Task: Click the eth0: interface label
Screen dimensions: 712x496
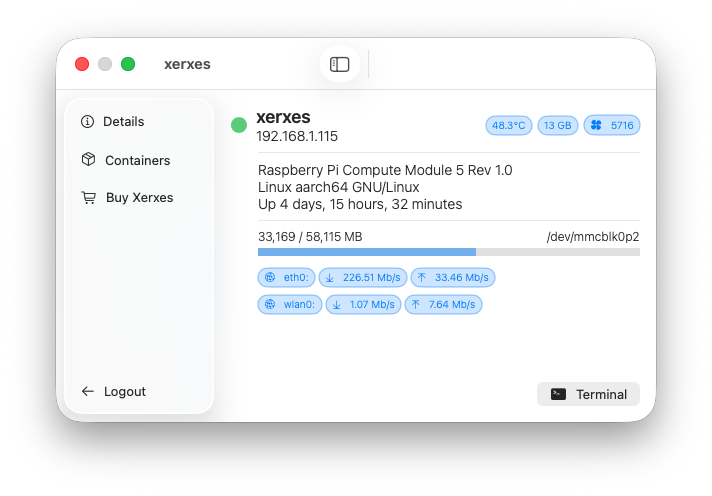Action: pos(296,278)
